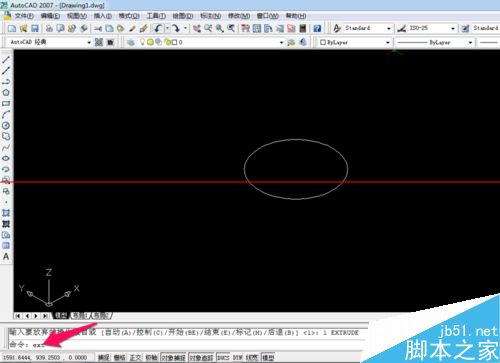Open Help question mark icon

(317, 28)
